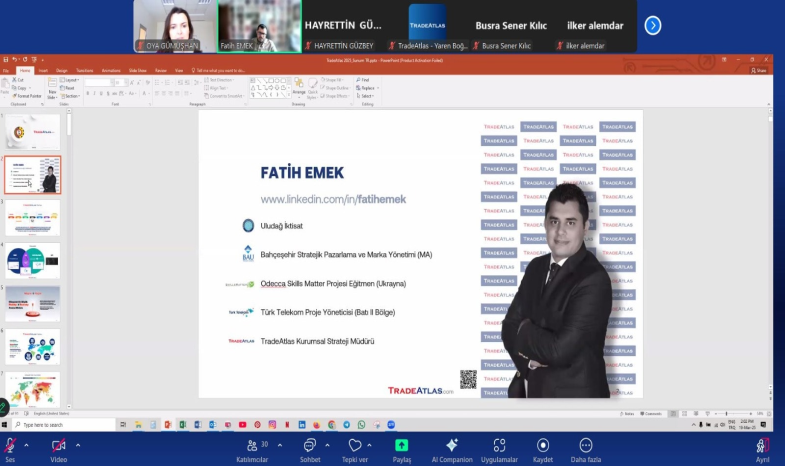Turn on camera with Video button

(59, 445)
